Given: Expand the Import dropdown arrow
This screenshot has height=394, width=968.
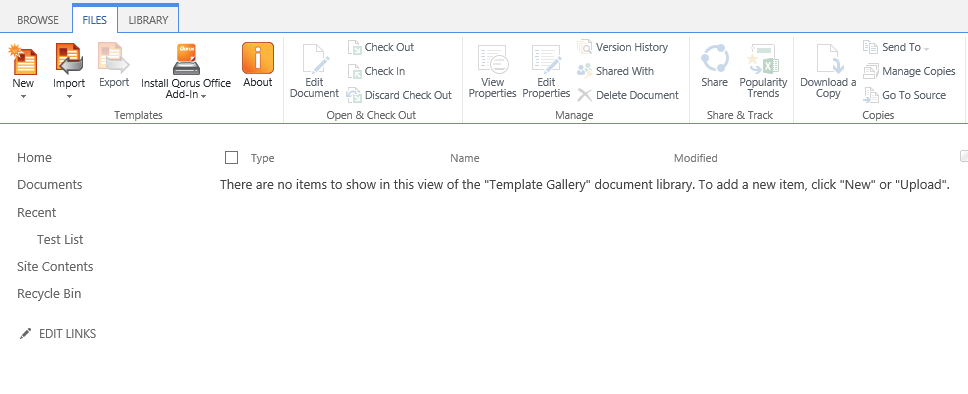Looking at the screenshot, I should [69, 96].
